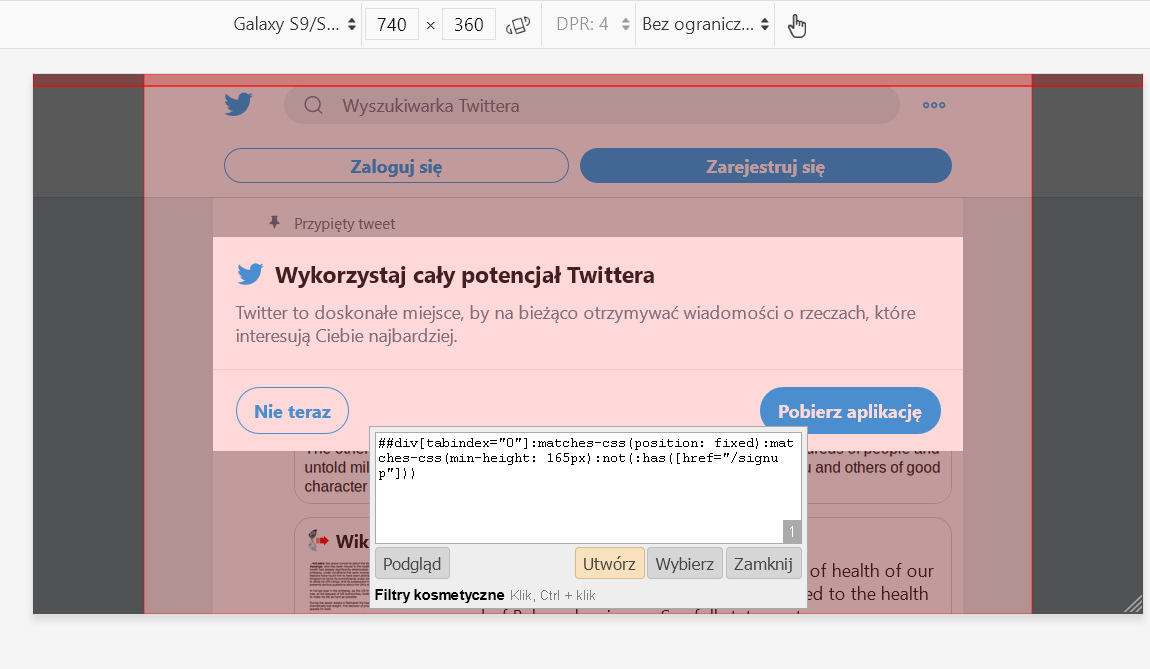Click the Zaloguj się button
The height and width of the screenshot is (669, 1150).
(x=396, y=166)
